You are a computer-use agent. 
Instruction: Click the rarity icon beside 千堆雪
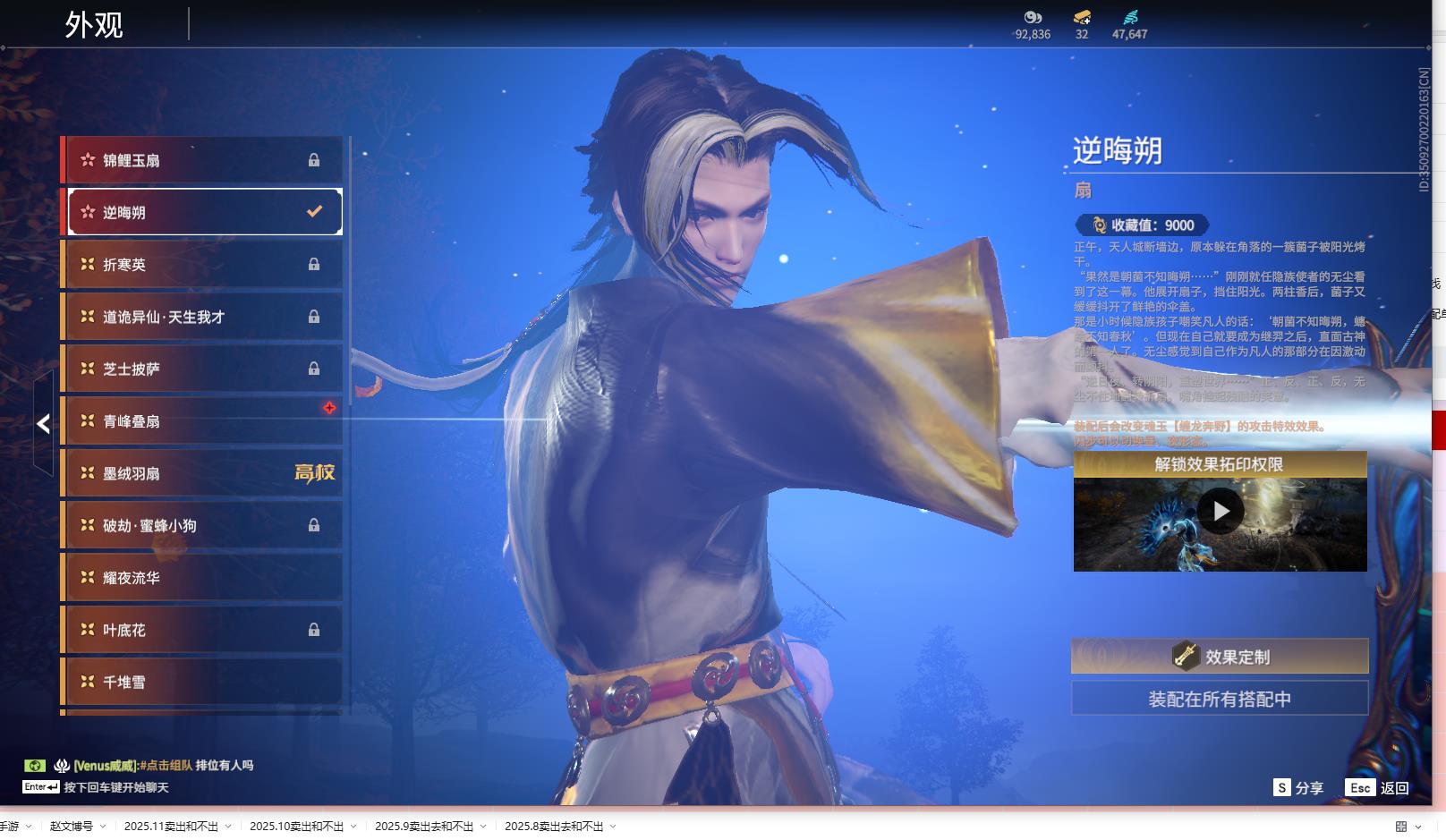click(x=88, y=682)
